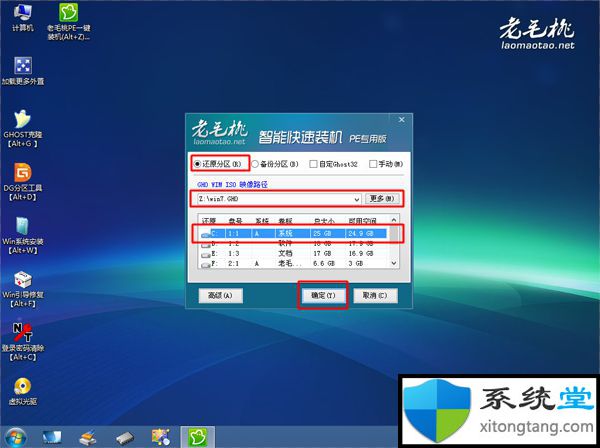Image resolution: width=600 pixels, height=448 pixels.
Task: Click 更多 (M) button
Action: coord(382,199)
